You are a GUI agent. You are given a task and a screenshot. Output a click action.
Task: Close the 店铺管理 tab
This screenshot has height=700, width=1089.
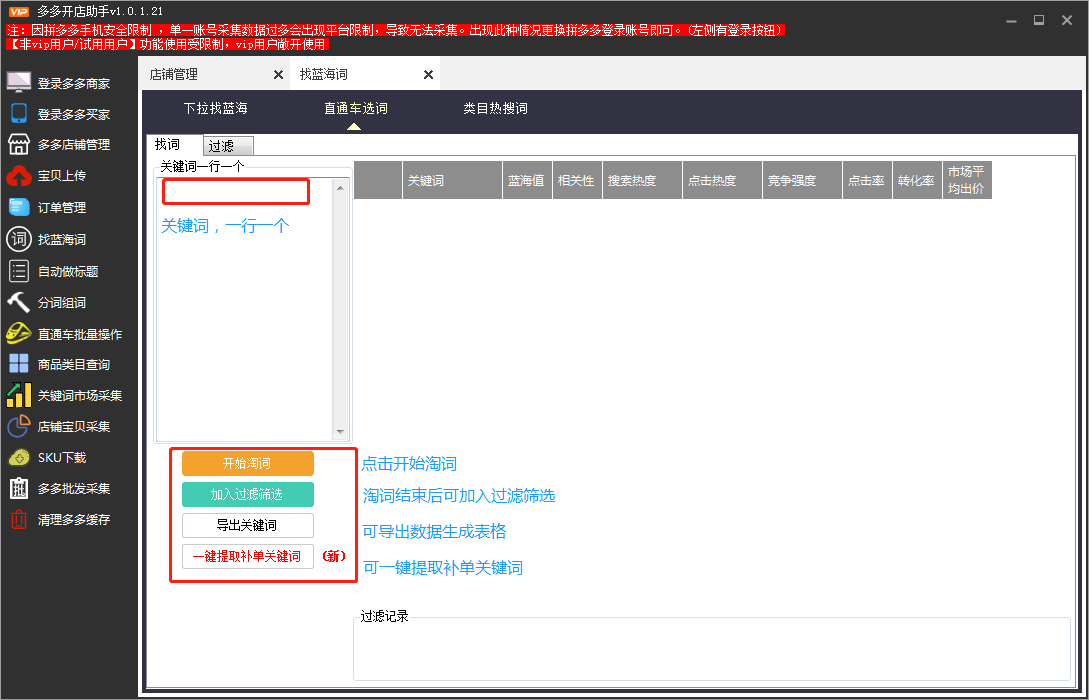pos(278,74)
